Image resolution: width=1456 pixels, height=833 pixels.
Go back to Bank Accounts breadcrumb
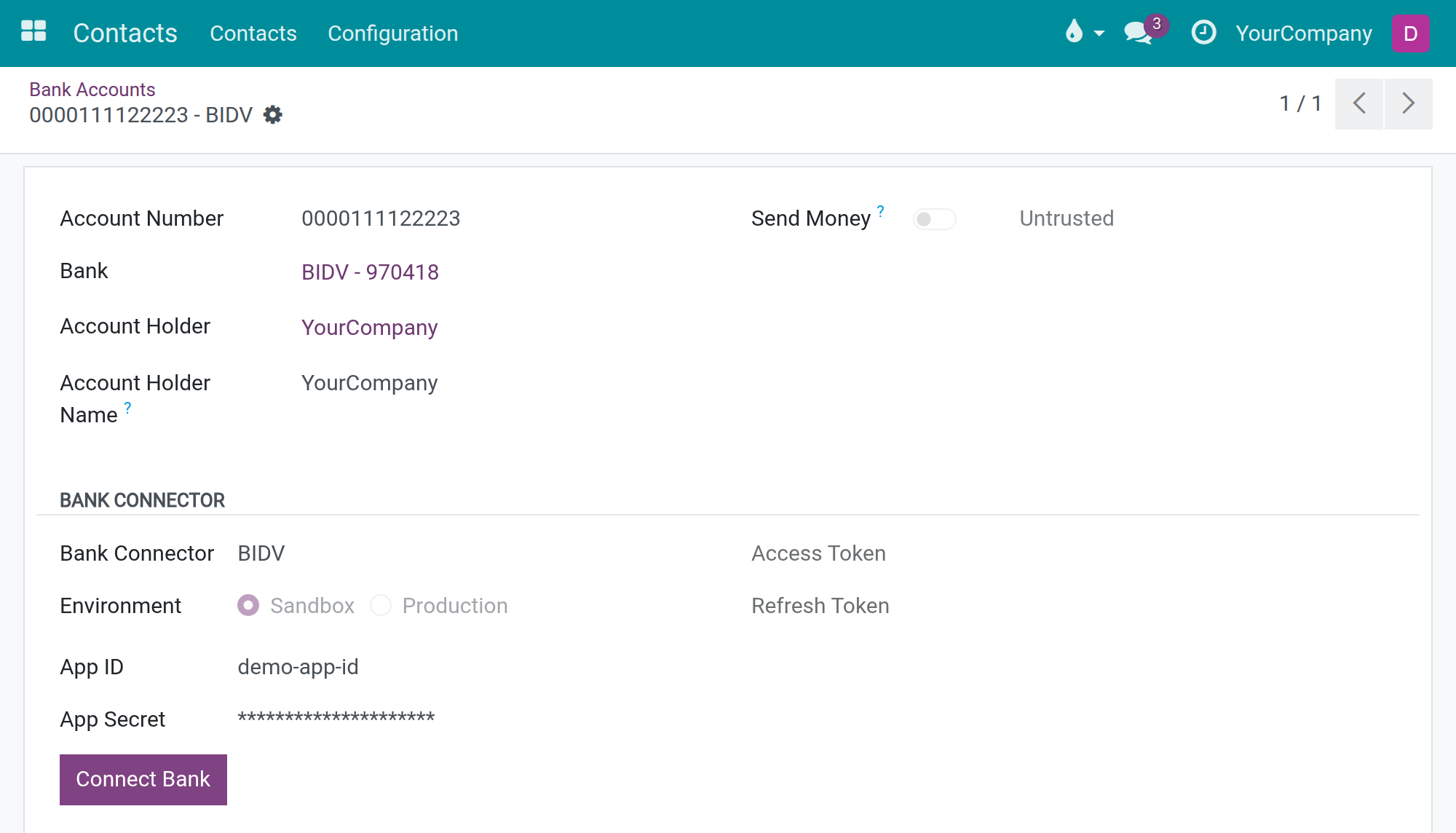pos(92,90)
